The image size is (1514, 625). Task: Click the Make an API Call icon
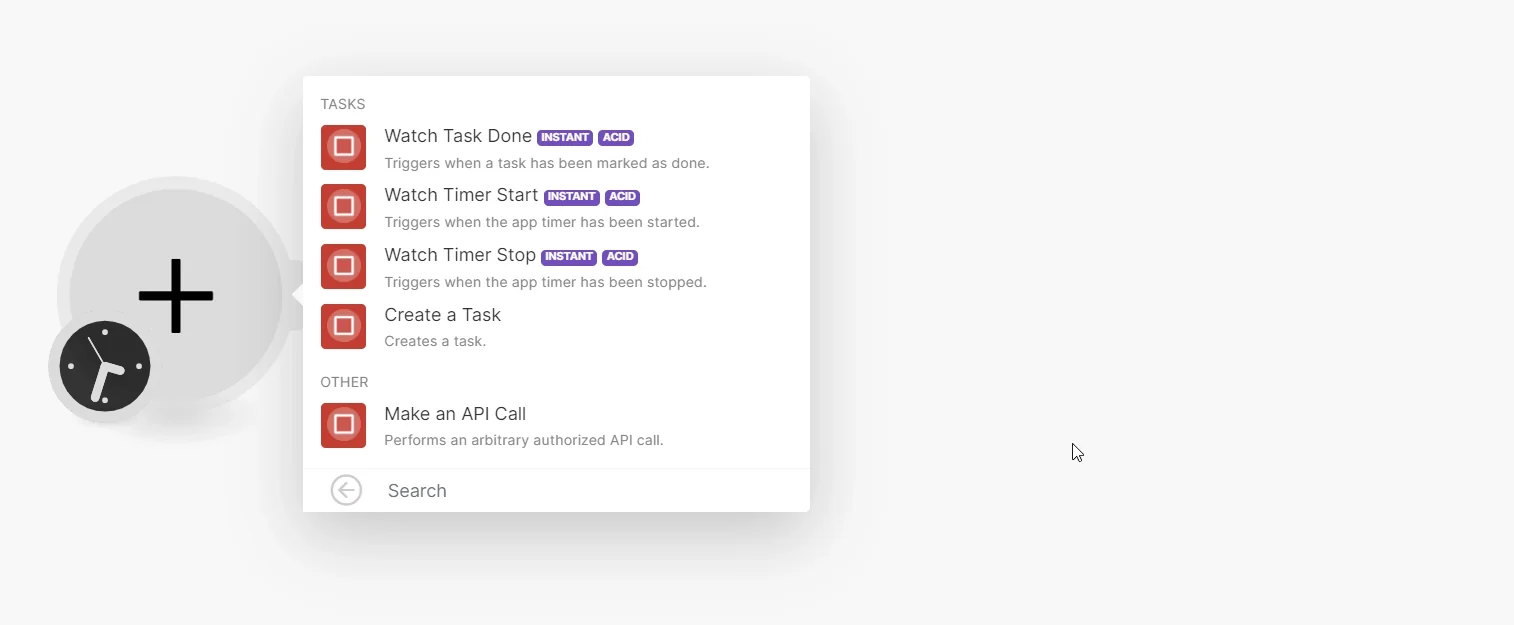point(343,425)
